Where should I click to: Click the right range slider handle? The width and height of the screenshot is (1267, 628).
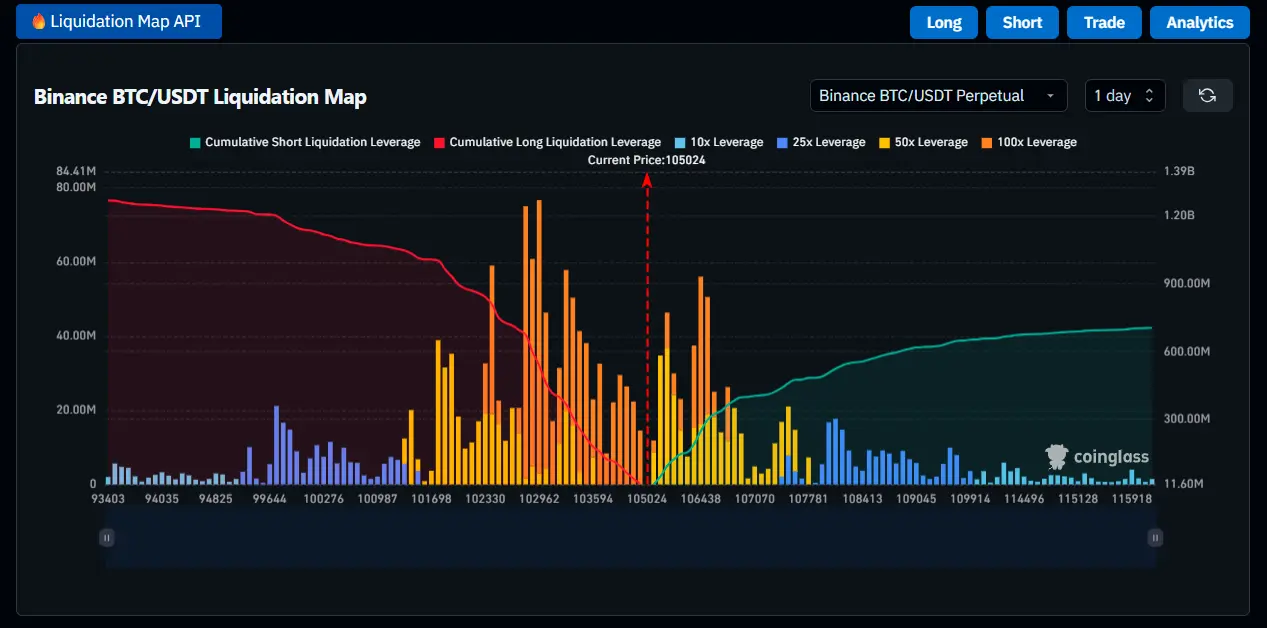(x=1155, y=538)
